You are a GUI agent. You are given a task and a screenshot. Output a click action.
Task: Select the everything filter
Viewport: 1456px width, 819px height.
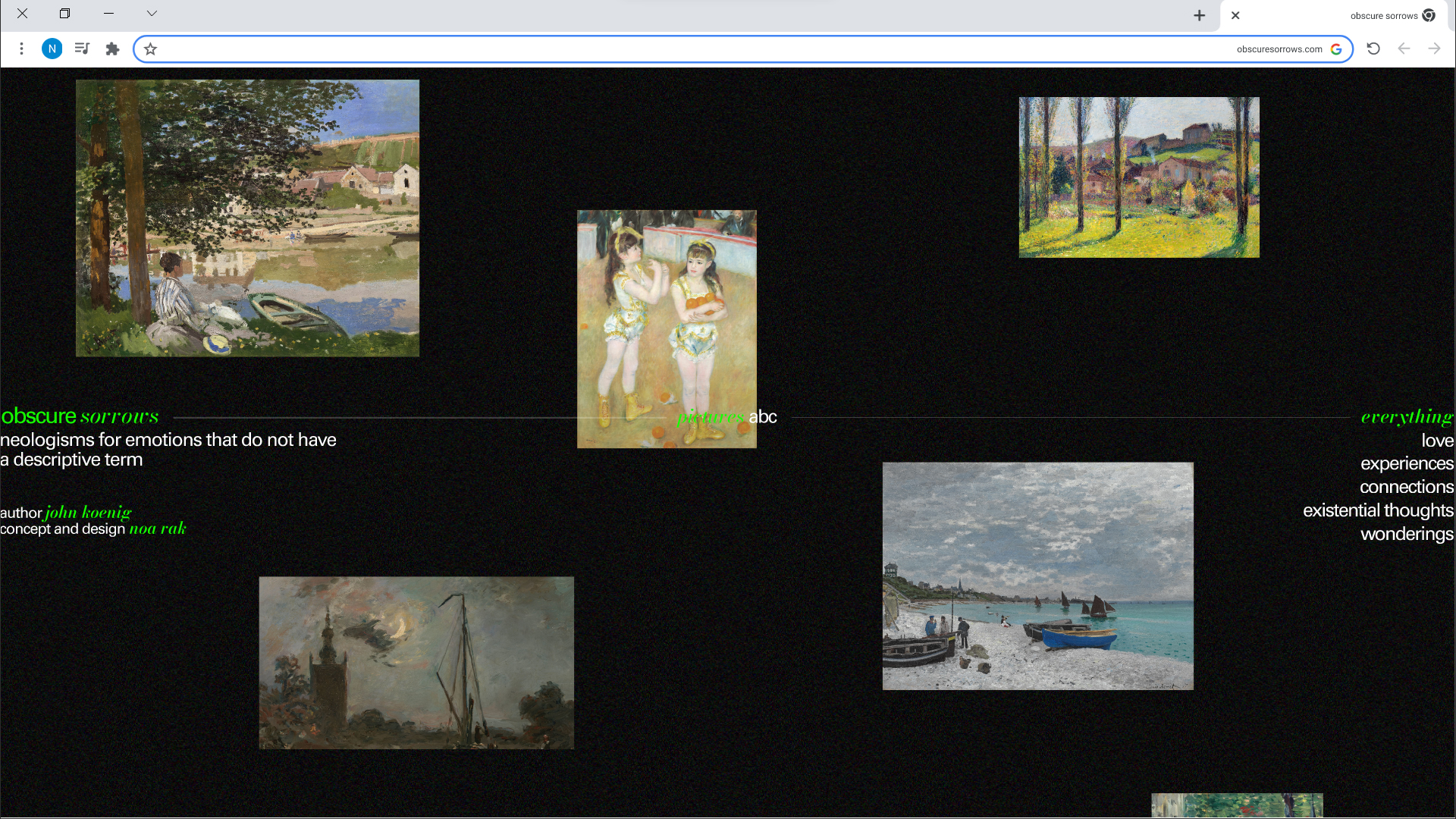coord(1407,417)
